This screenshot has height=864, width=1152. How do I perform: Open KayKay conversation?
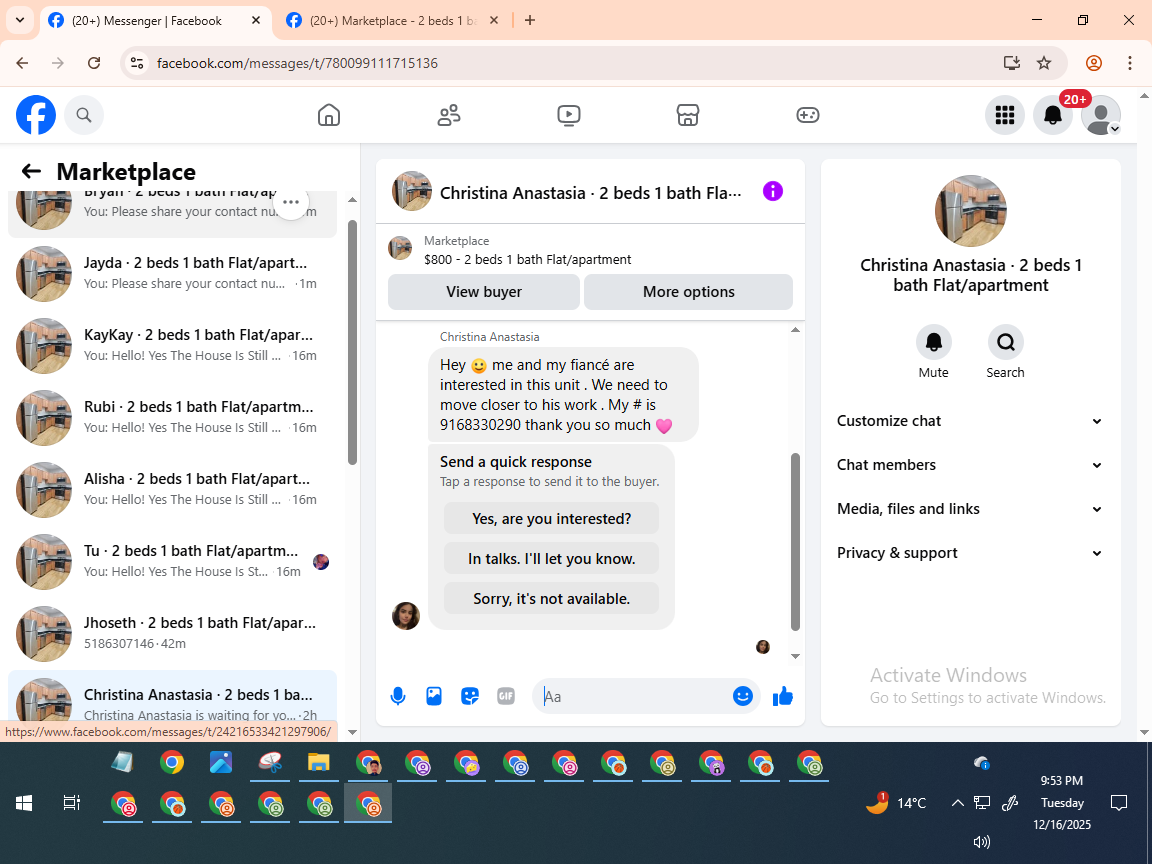coord(172,345)
